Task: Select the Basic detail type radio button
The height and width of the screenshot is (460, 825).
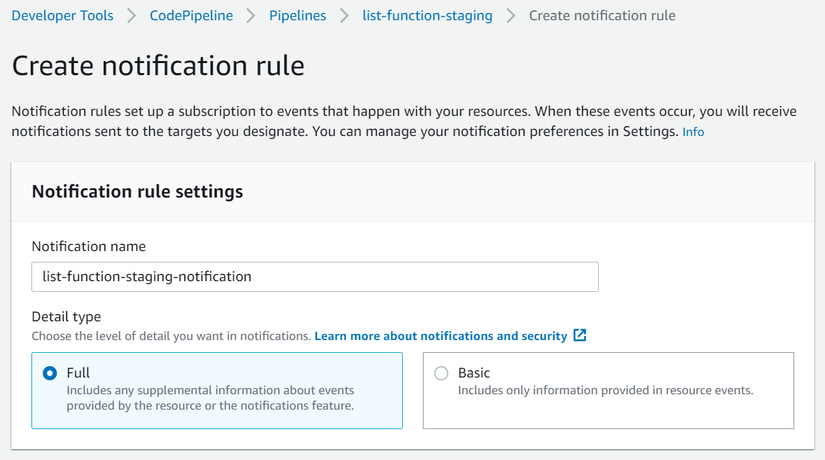Action: tap(441, 373)
